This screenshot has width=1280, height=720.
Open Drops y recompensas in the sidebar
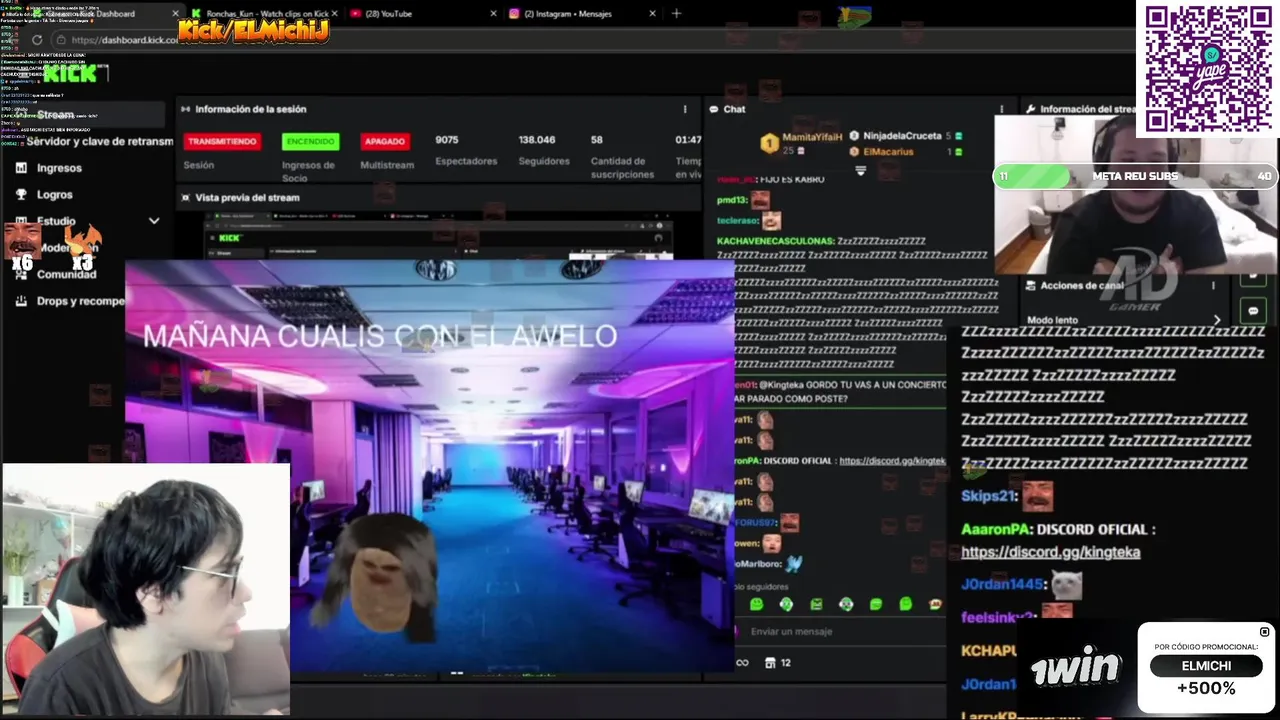pos(81,300)
